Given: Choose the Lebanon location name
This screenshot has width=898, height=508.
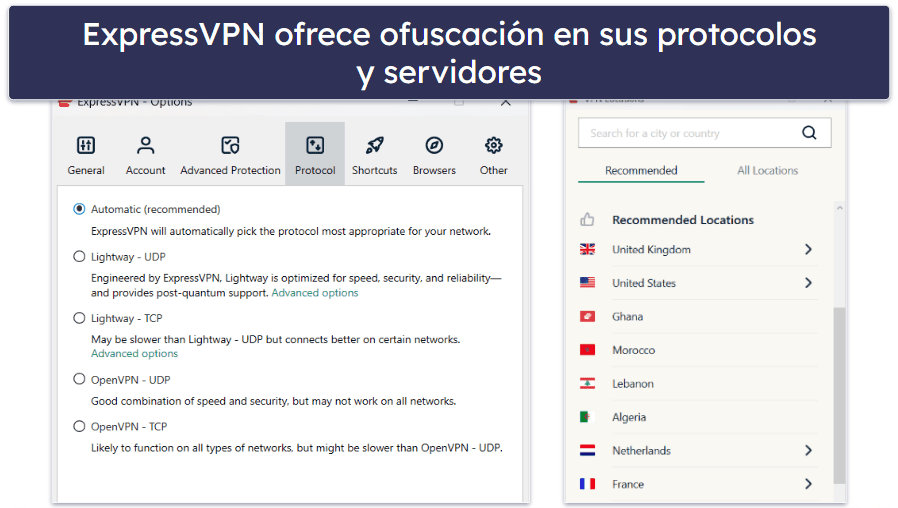Looking at the screenshot, I should click(x=632, y=384).
